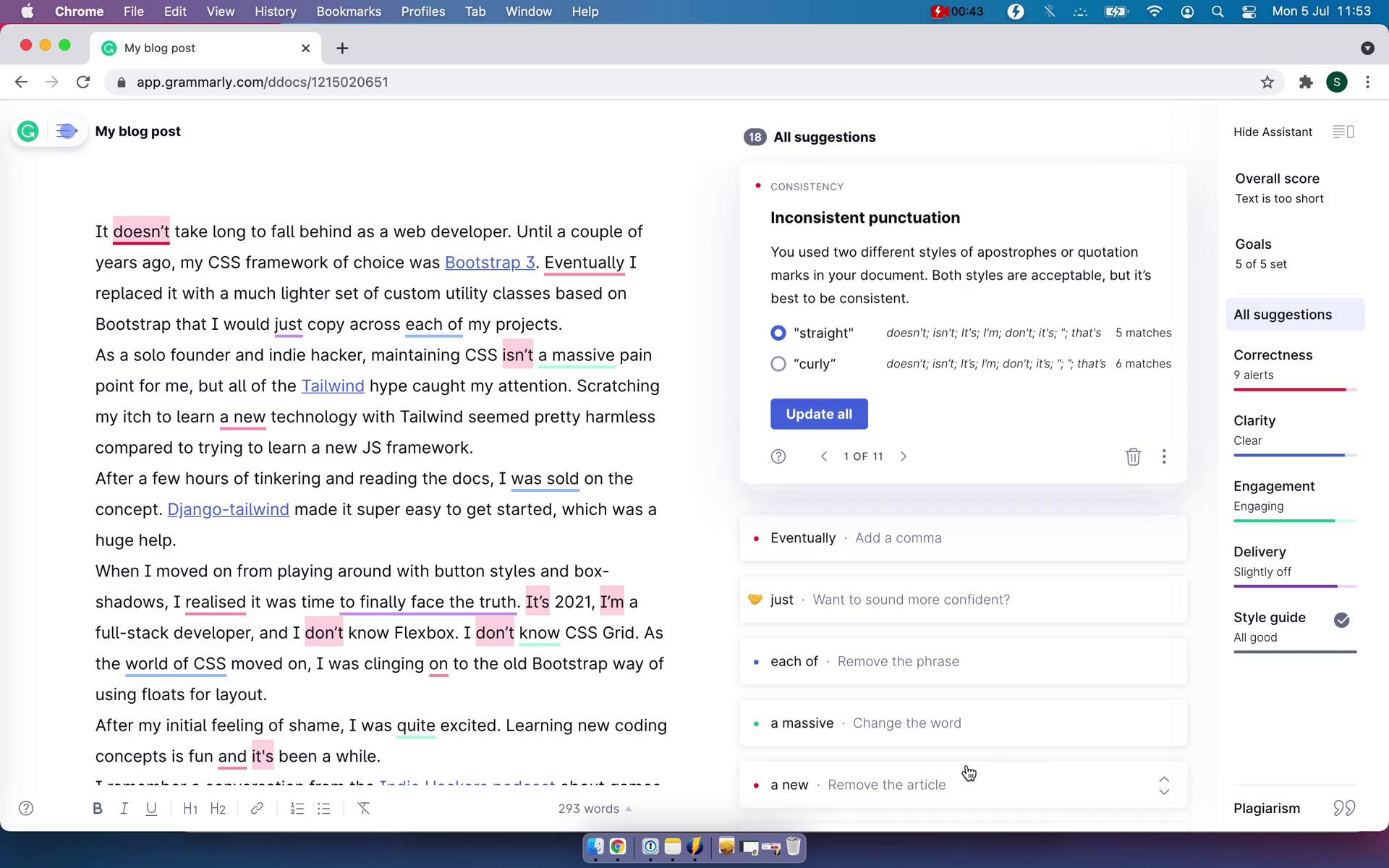Viewport: 1389px width, 868px height.
Task: Click the underlined word 'realised' in the text
Action: click(x=216, y=602)
